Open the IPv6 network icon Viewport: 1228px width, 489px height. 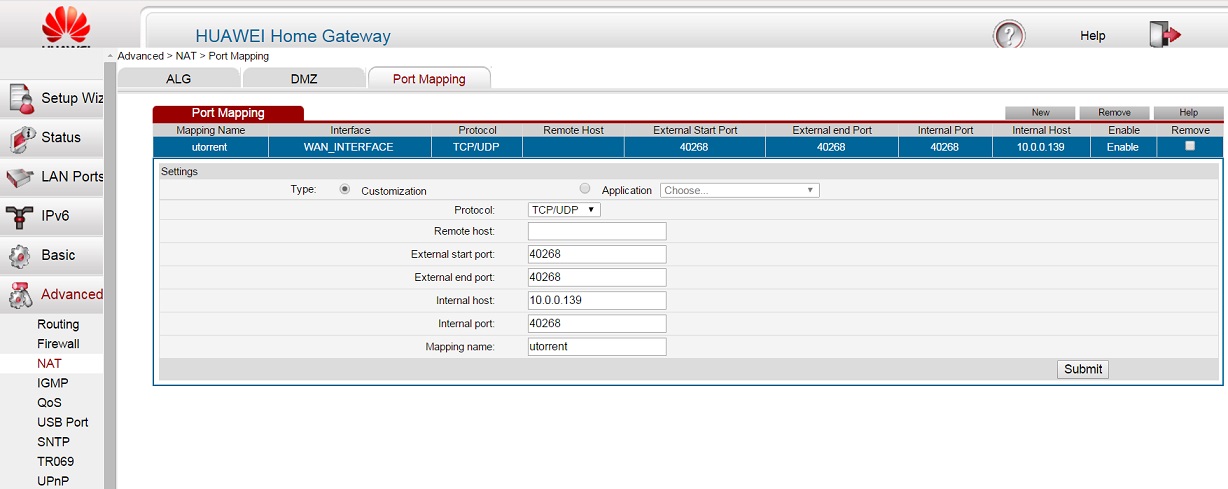[x=20, y=216]
